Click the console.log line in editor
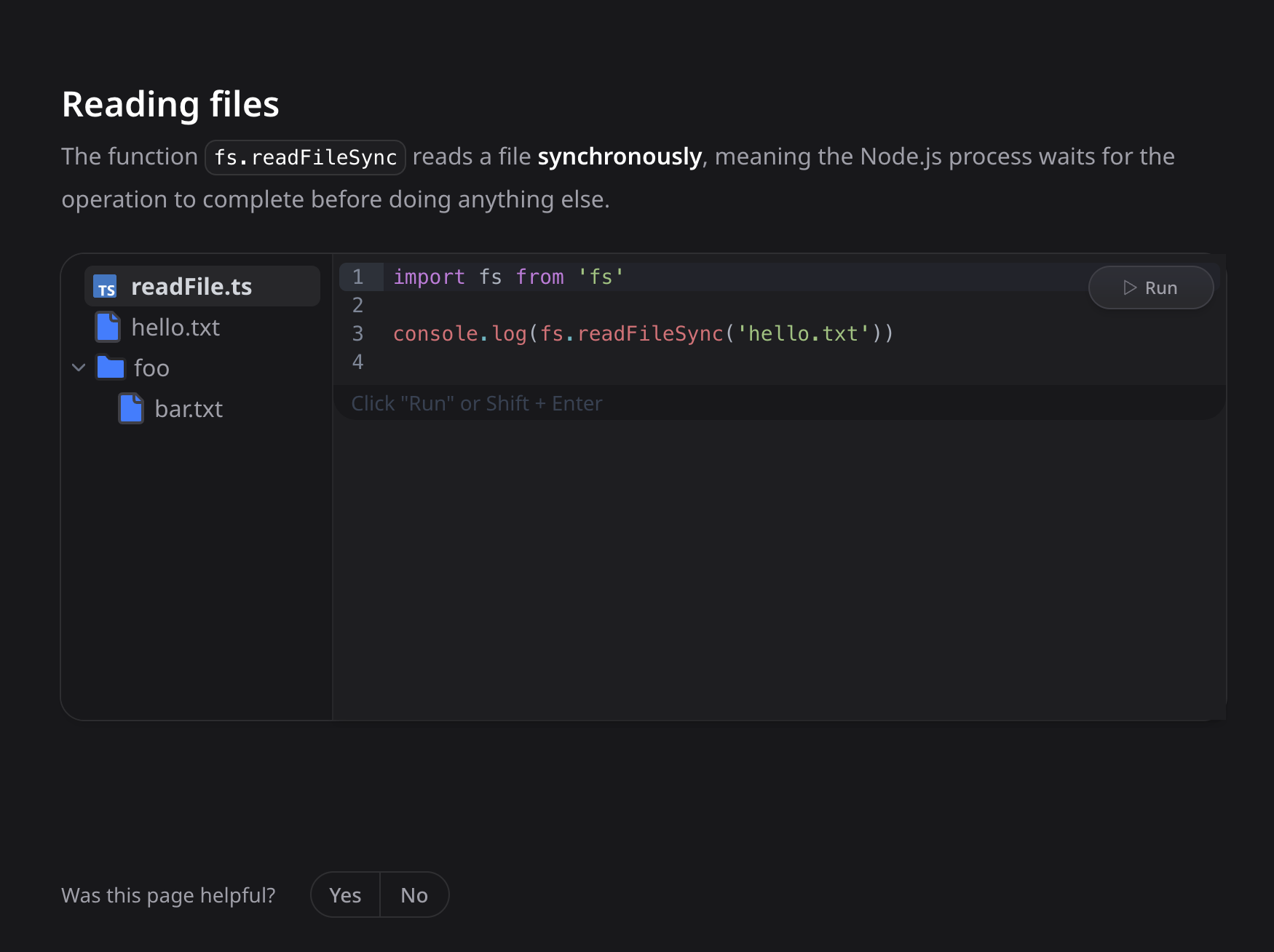 (x=643, y=333)
